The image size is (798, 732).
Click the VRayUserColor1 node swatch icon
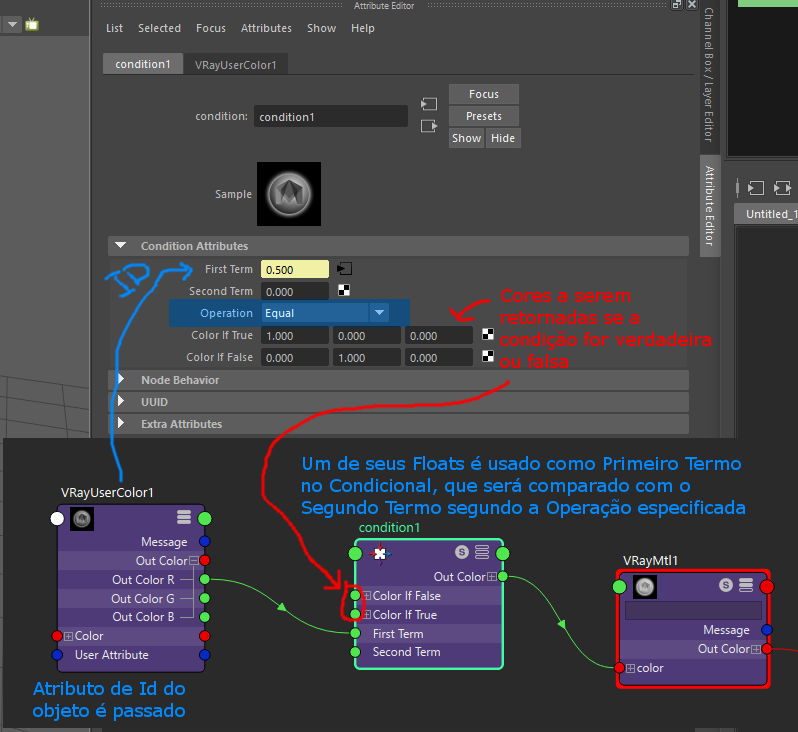[82, 518]
